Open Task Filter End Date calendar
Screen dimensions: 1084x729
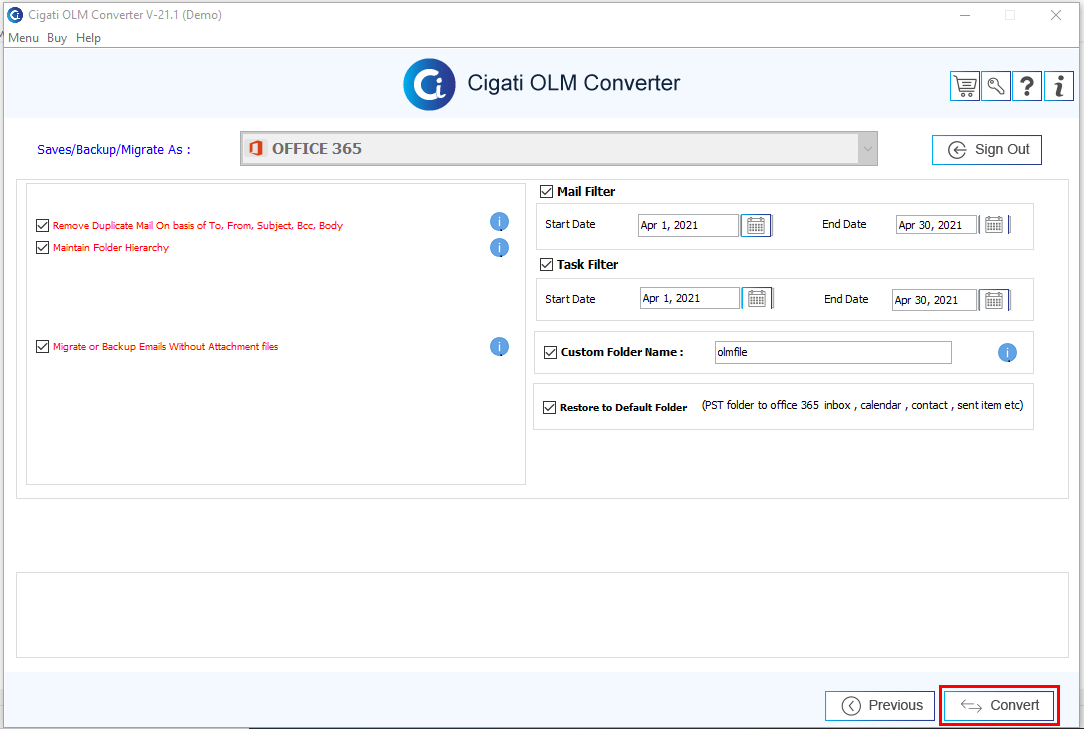[x=993, y=300]
